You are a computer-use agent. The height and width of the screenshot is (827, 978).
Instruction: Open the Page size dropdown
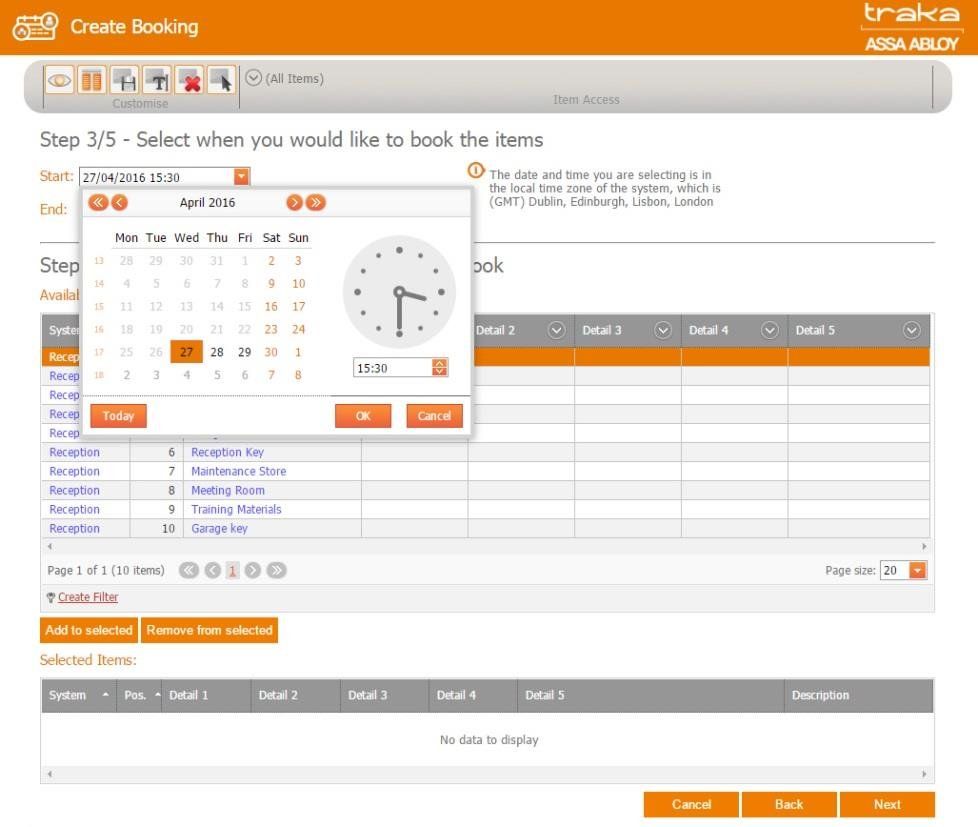pos(917,571)
